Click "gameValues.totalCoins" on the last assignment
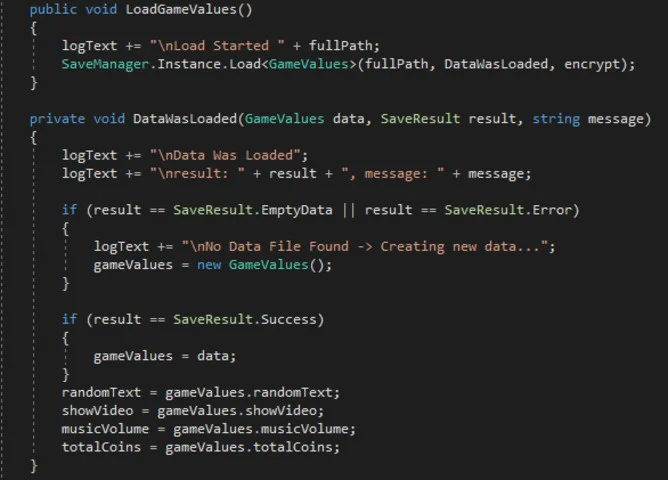This screenshot has height=480, width=668. click(249, 447)
